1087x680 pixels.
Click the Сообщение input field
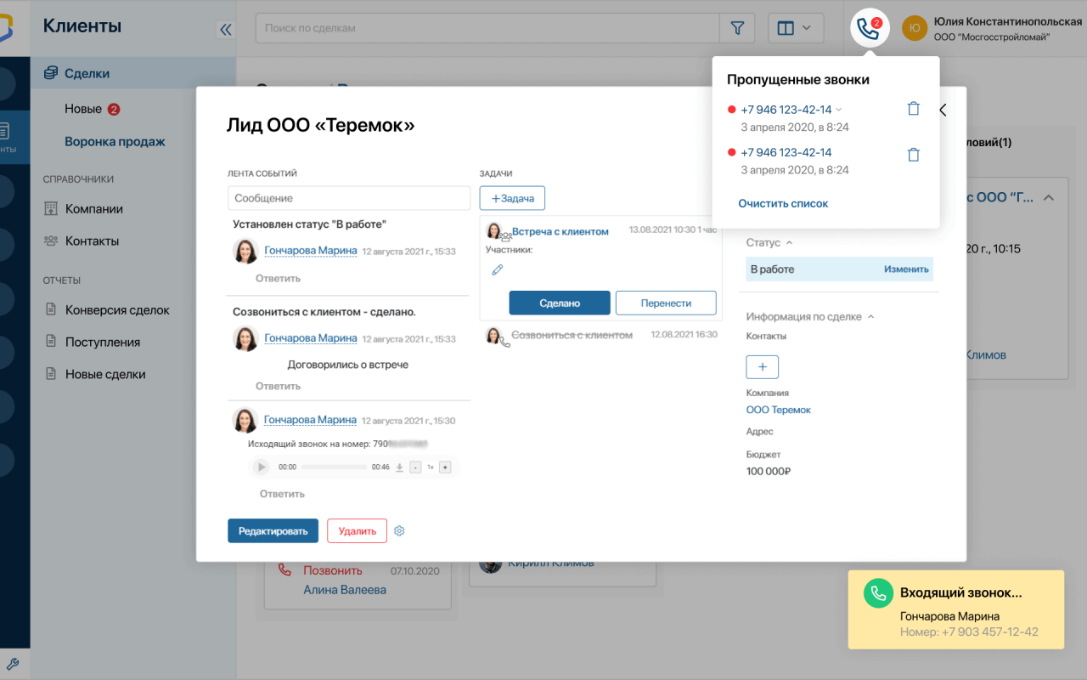(348, 198)
